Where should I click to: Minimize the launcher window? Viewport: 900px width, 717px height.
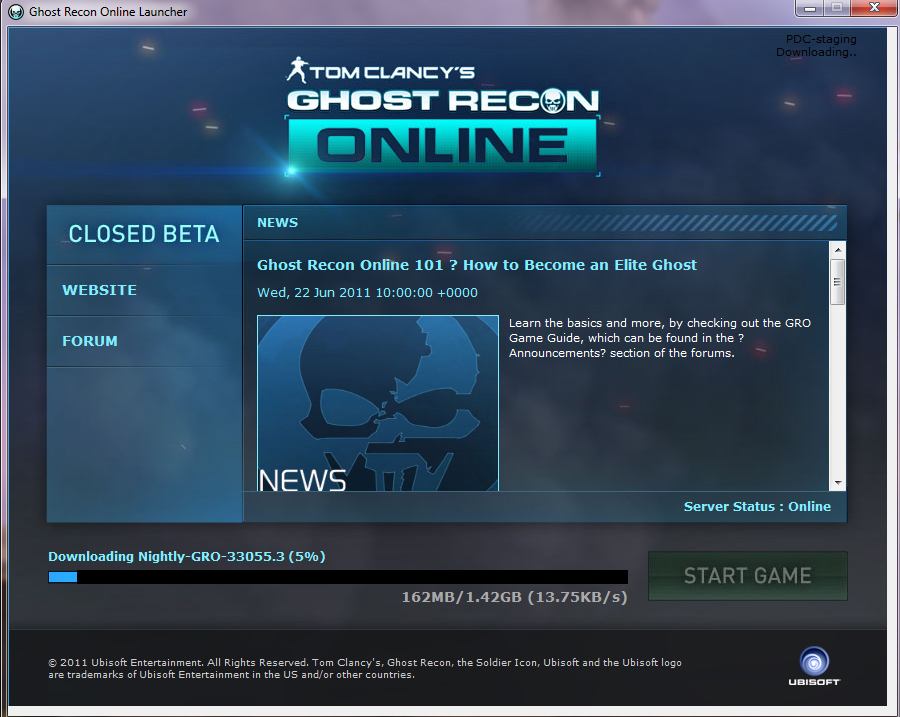810,8
